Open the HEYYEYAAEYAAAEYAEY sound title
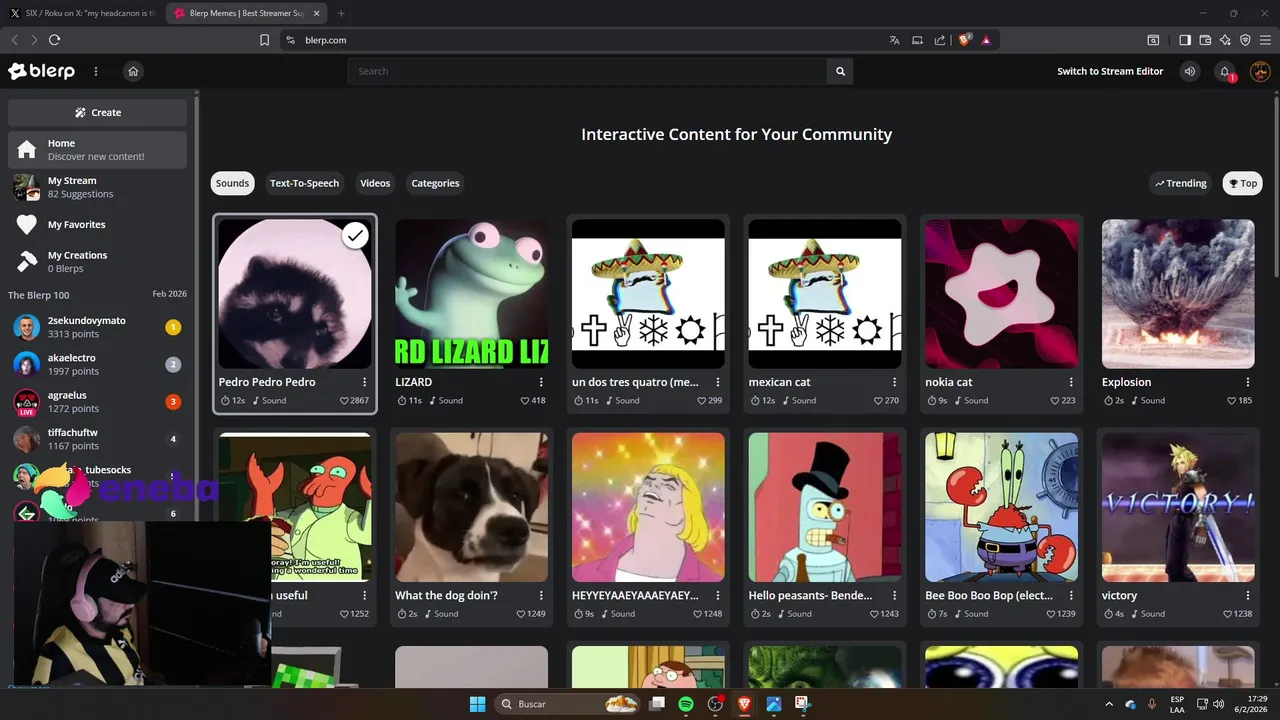Screen dimensions: 1280x720 coord(635,595)
